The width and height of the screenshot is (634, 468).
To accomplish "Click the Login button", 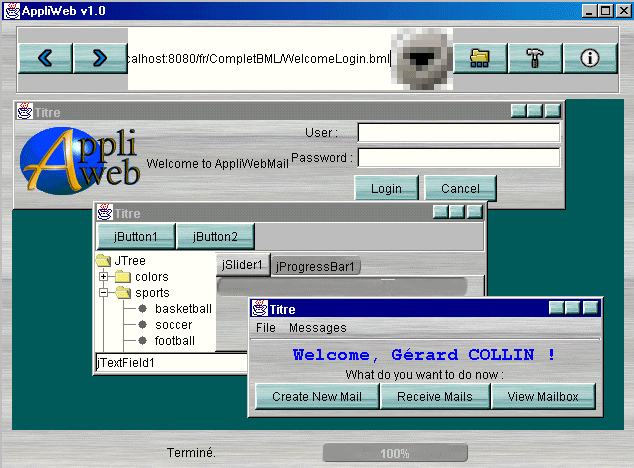I will 387,188.
